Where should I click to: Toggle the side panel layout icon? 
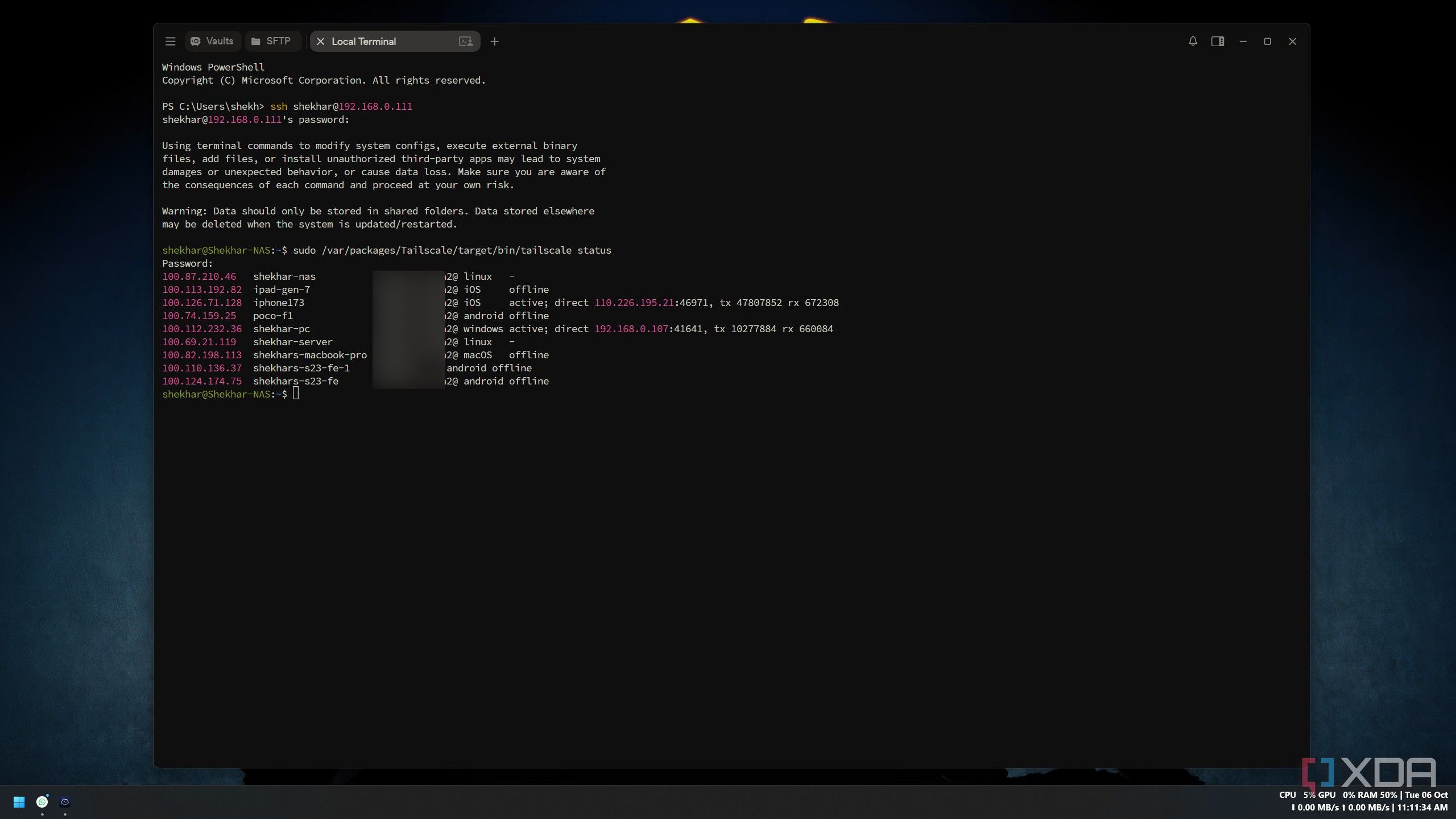click(1218, 42)
